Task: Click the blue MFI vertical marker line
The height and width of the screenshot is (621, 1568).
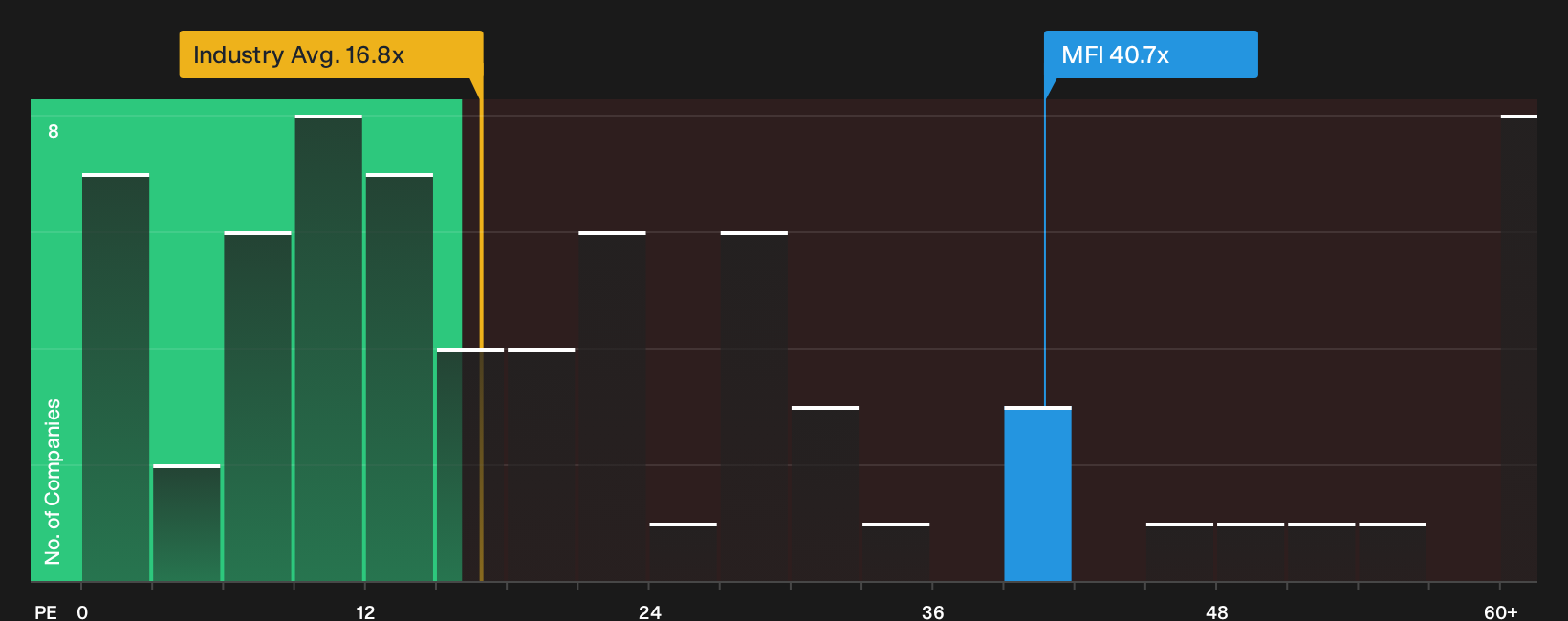Action: tap(1045, 253)
